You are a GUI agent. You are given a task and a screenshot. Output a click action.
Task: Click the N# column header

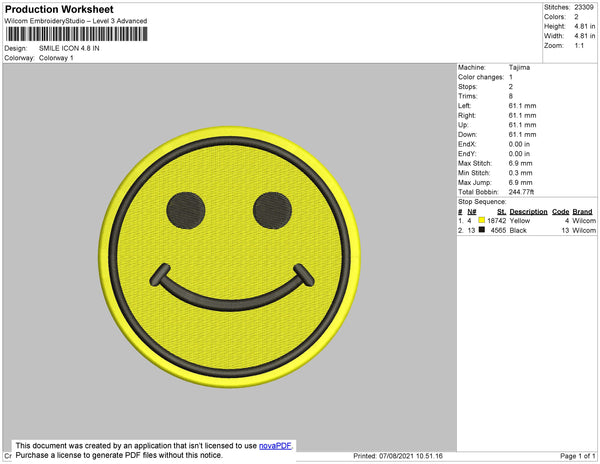472,212
